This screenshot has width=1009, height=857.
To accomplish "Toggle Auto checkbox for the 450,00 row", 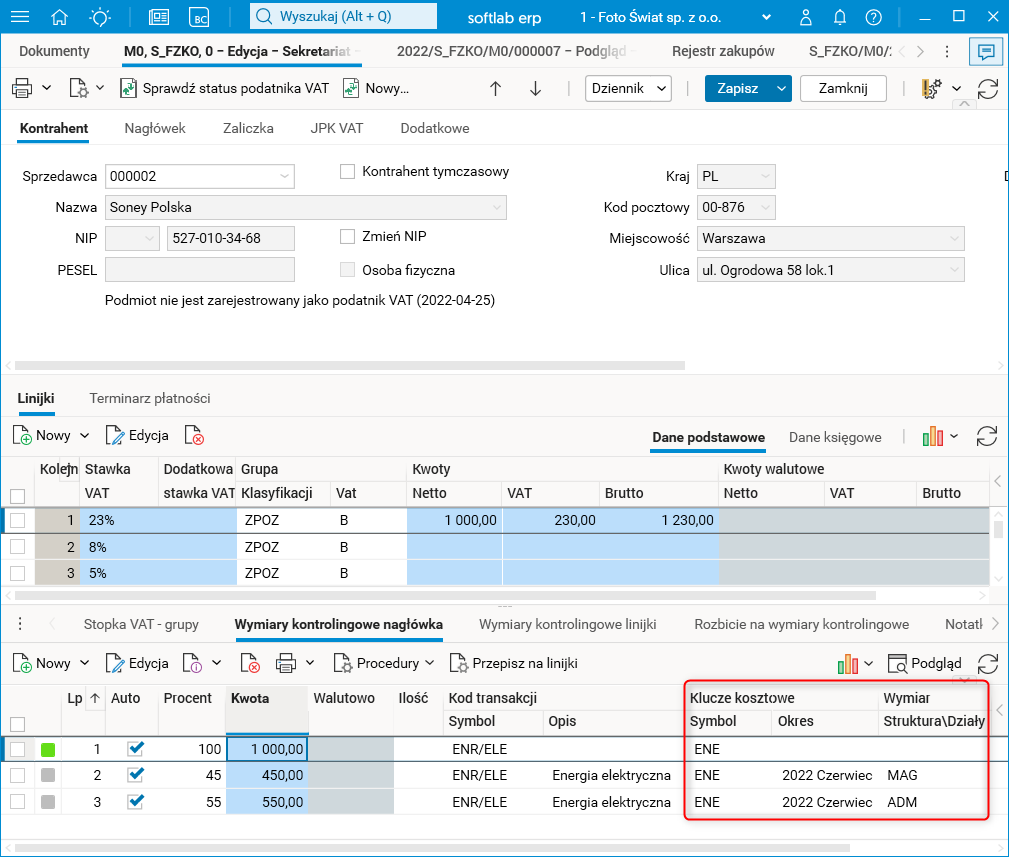I will pyautogui.click(x=135, y=775).
